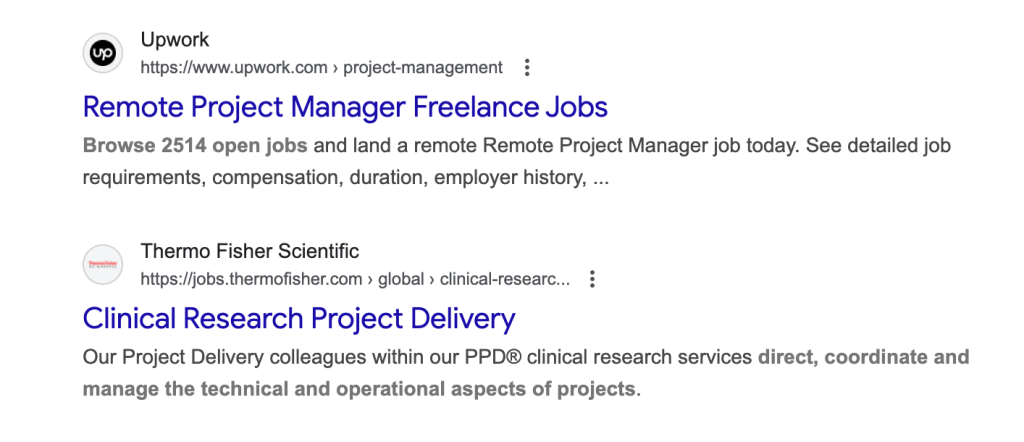
Task: Click the bold 'direct, coordinate and' text
Action: click(x=864, y=357)
